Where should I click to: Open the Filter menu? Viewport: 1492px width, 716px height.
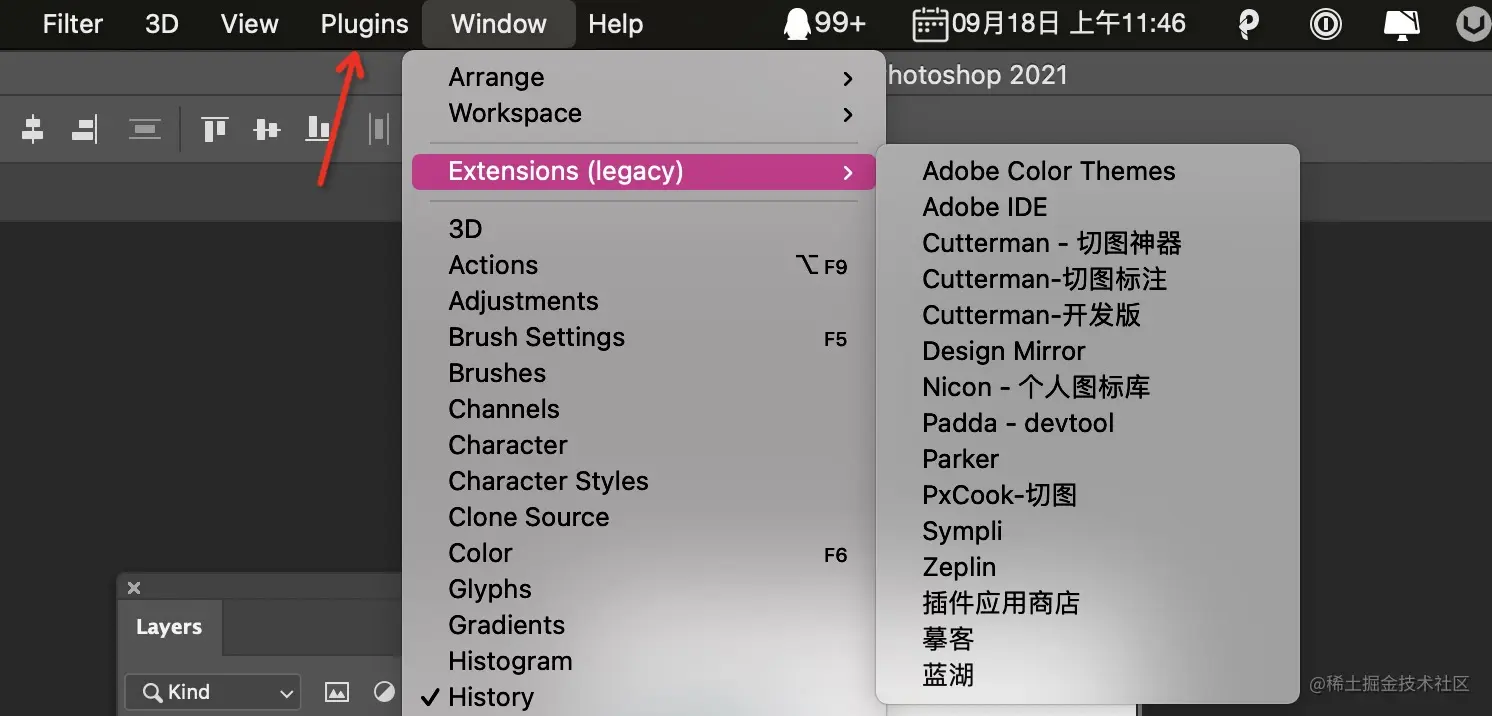(x=73, y=24)
